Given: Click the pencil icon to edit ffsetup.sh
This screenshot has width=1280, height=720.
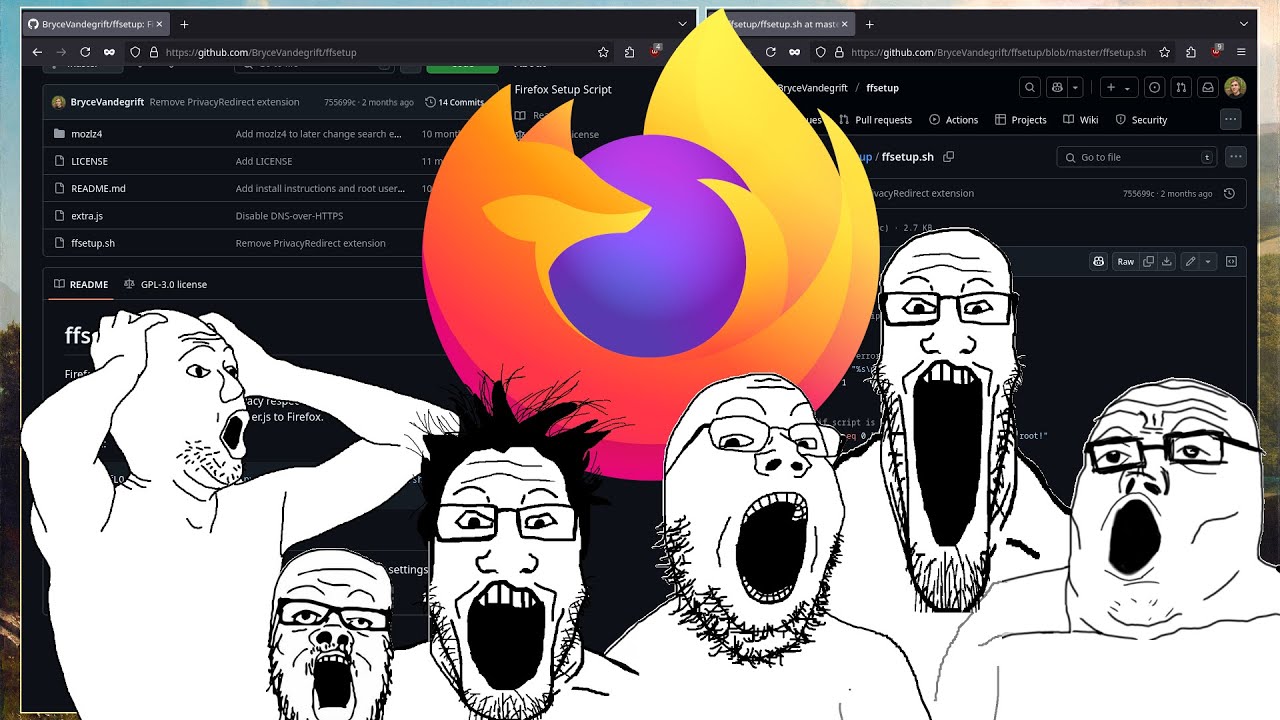Looking at the screenshot, I should coord(1190,261).
